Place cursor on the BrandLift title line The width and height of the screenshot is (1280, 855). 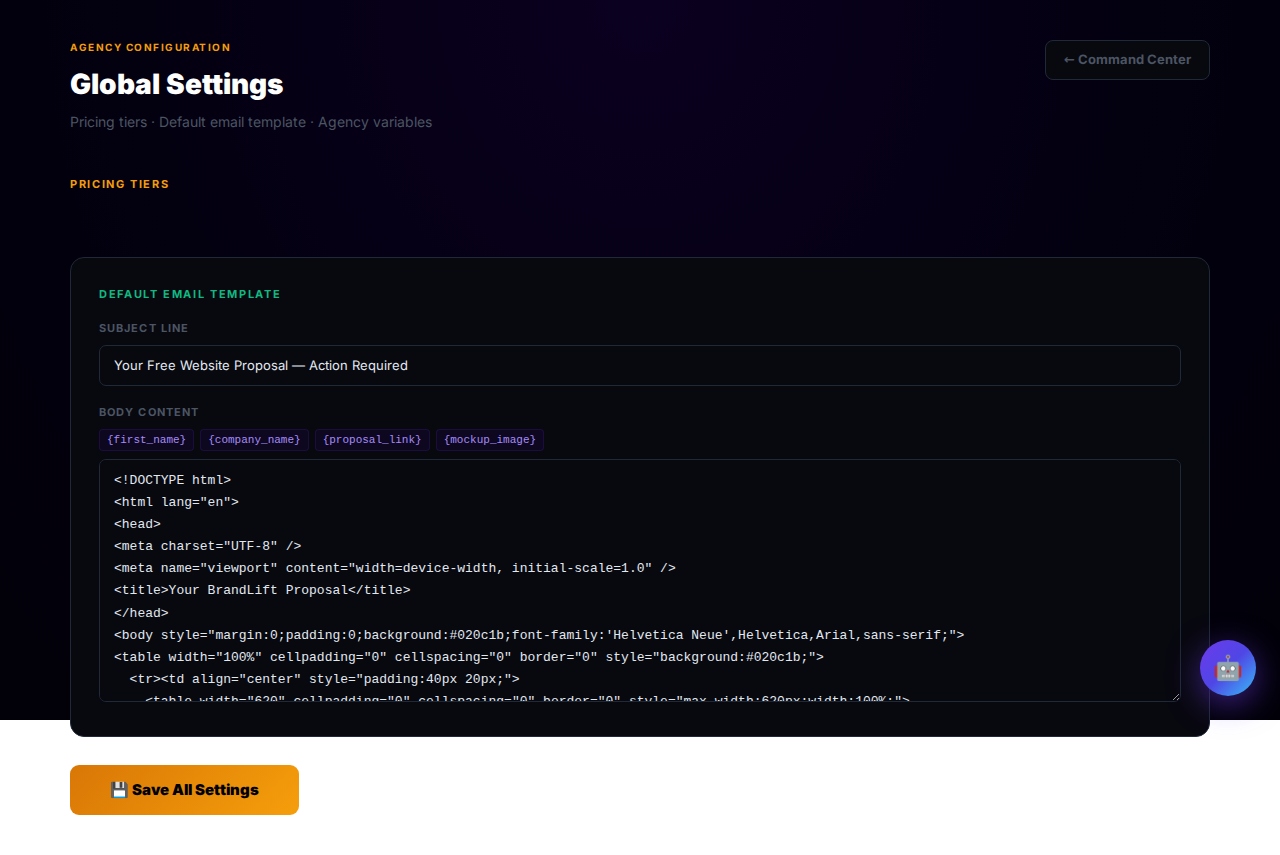pos(262,590)
